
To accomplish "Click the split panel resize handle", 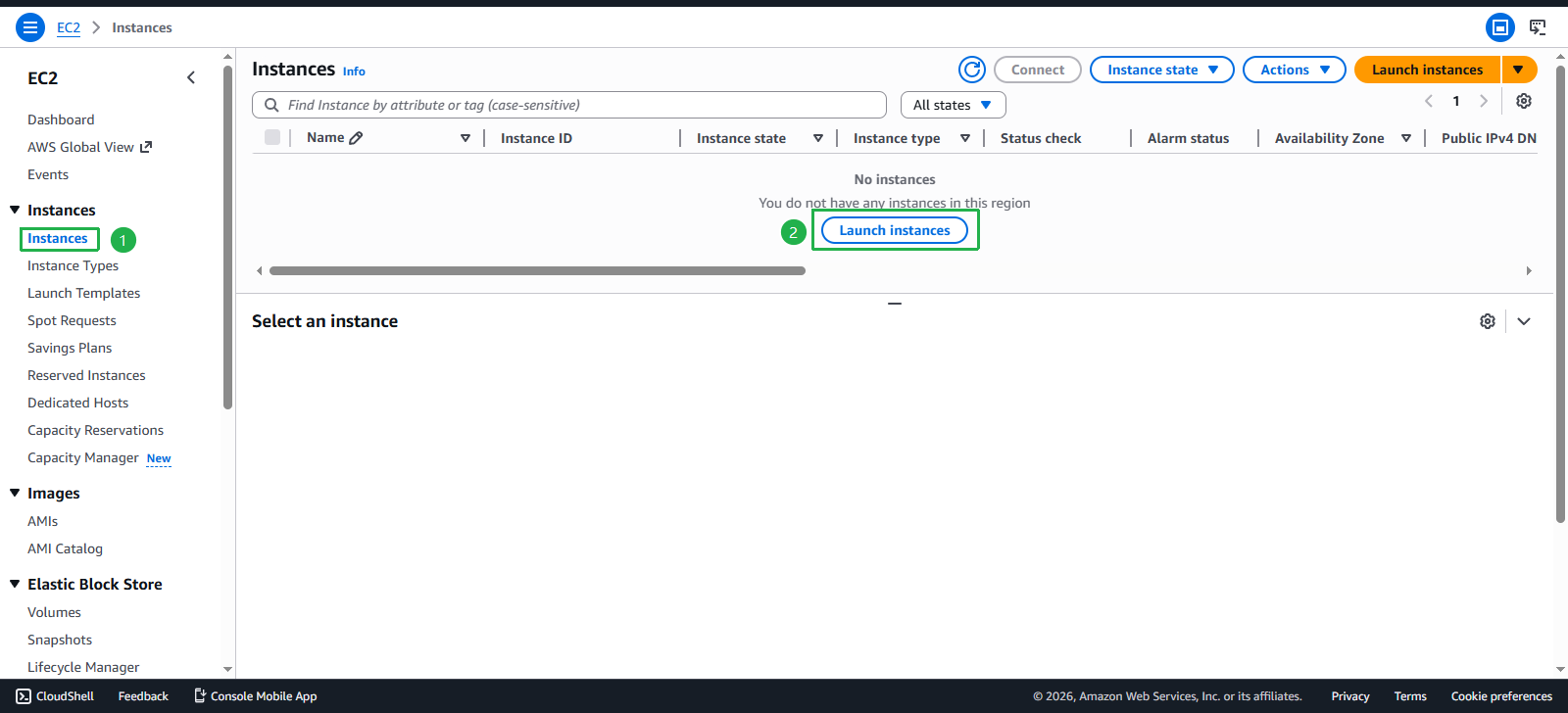I will click(x=895, y=304).
